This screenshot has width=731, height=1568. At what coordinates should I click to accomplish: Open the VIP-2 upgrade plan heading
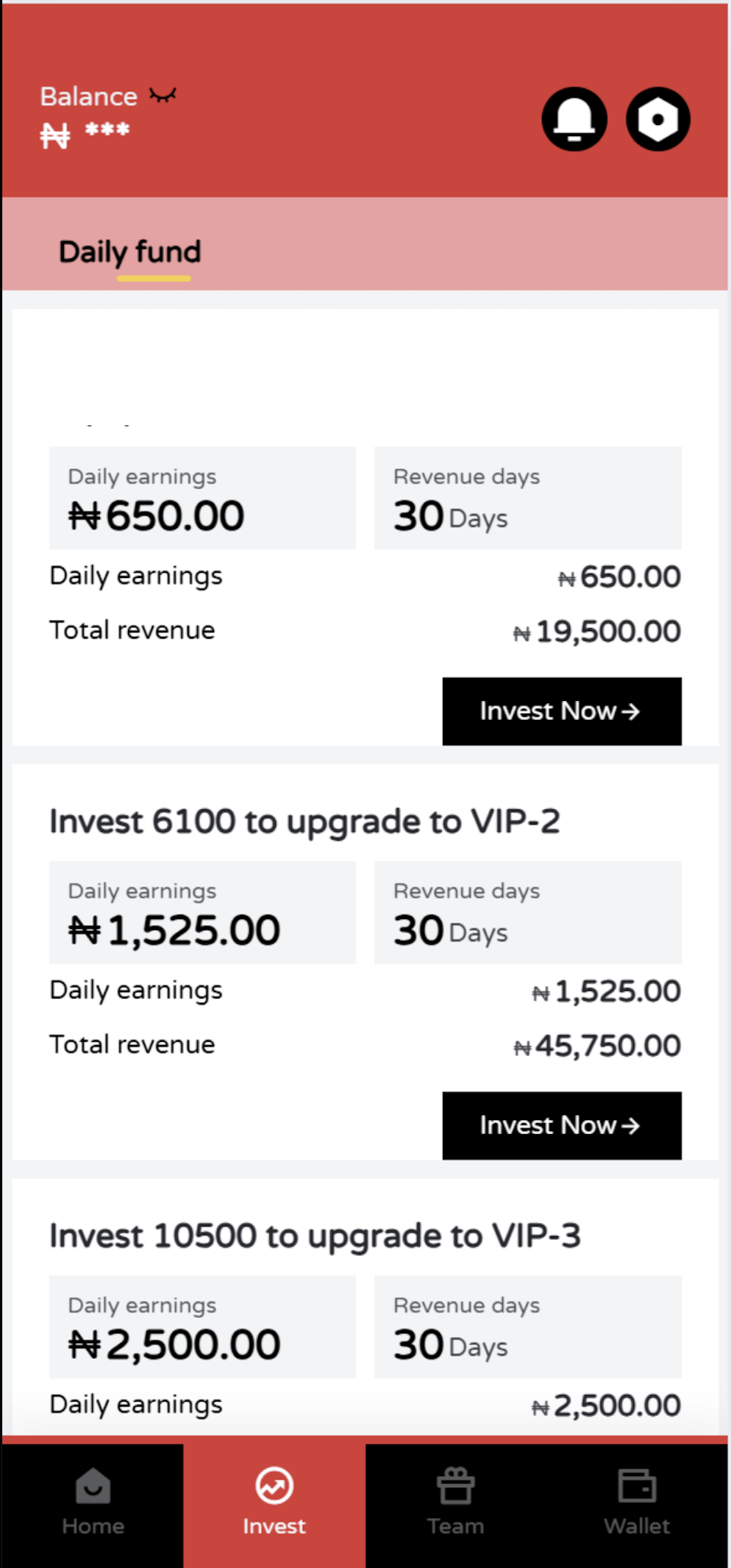click(304, 822)
